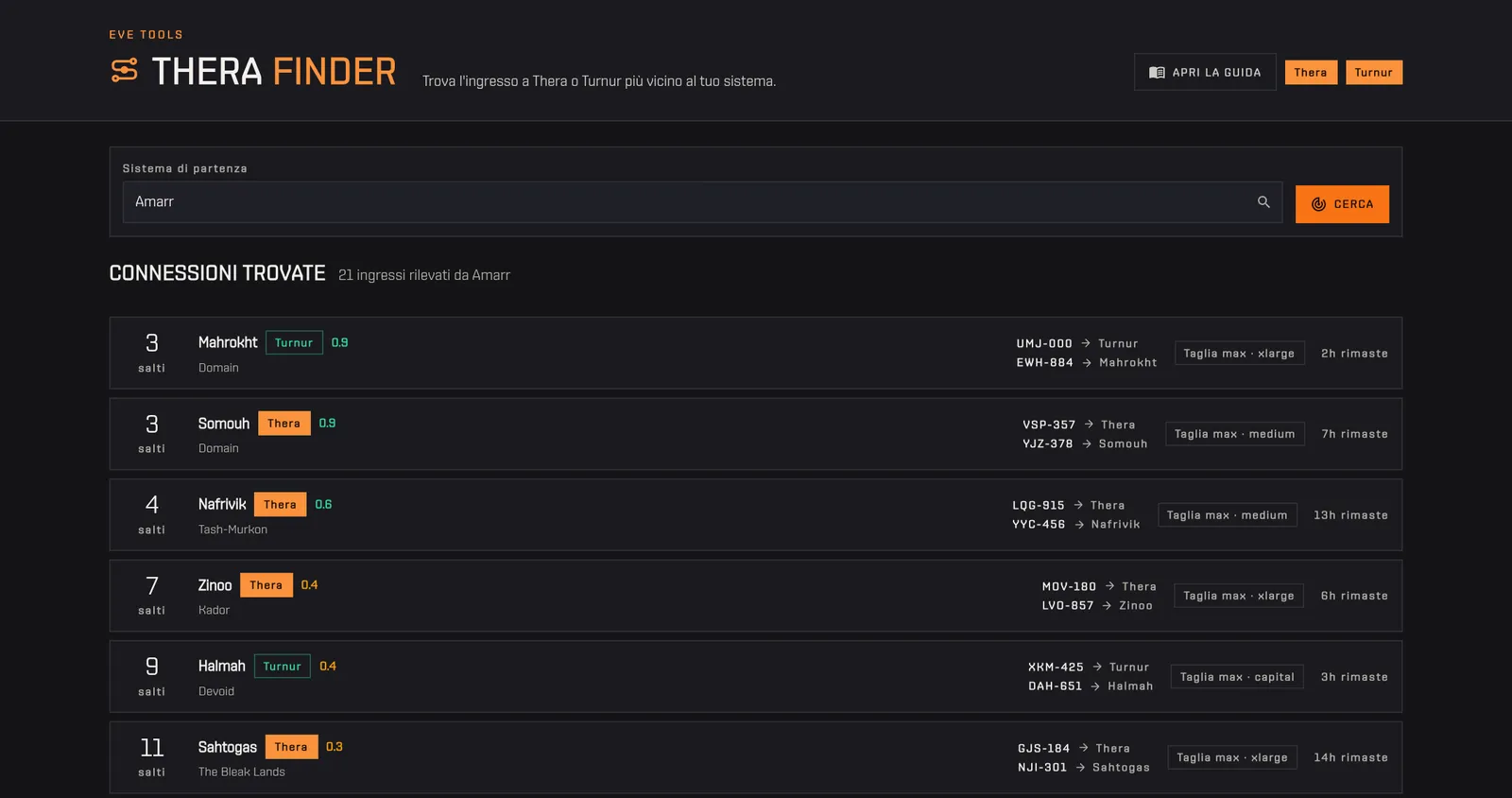The image size is (1512, 798).
Task: Click signature XKM-425 to Turnur
Action: pyautogui.click(x=1089, y=667)
